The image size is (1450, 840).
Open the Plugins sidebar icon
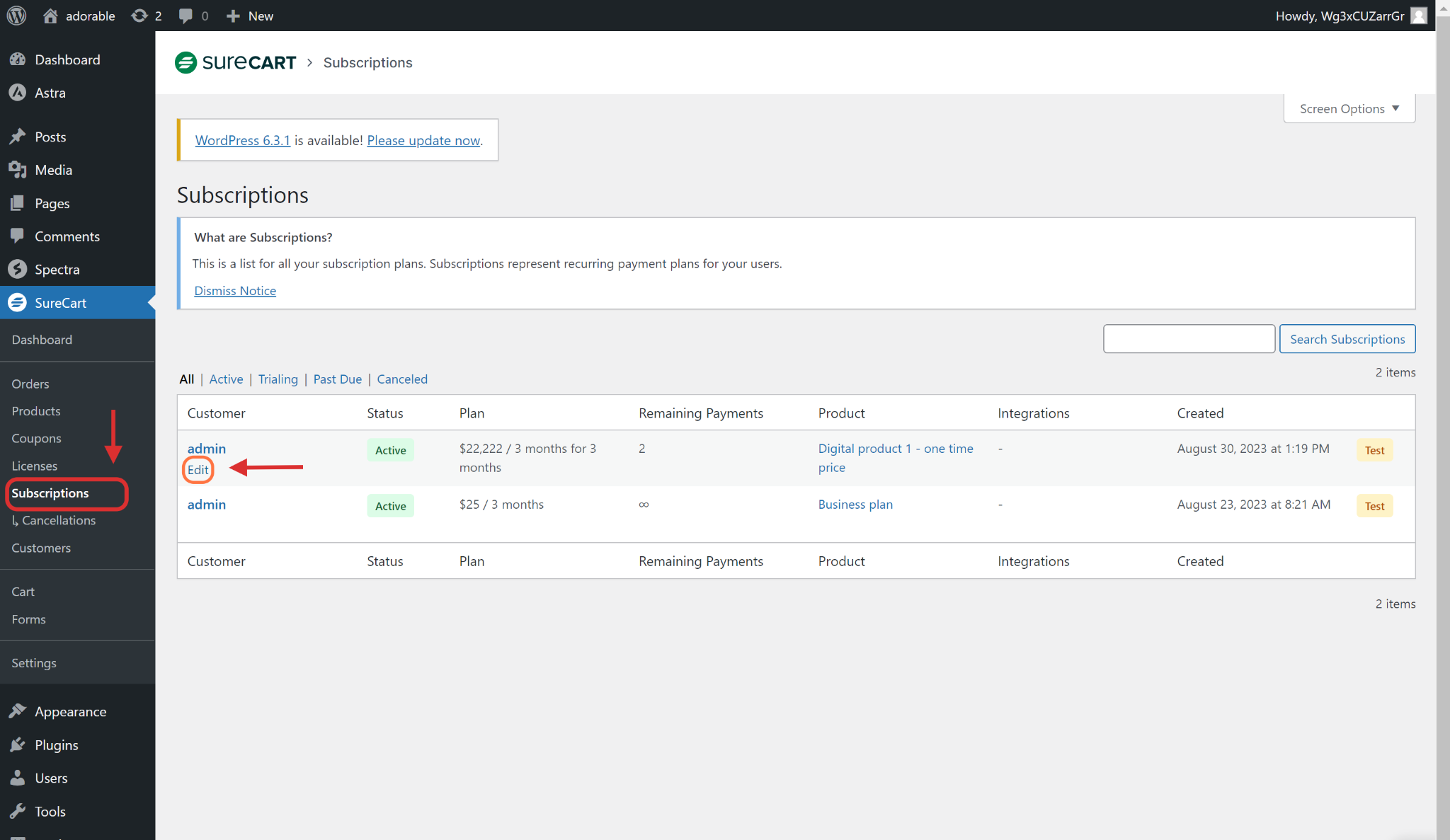(18, 744)
